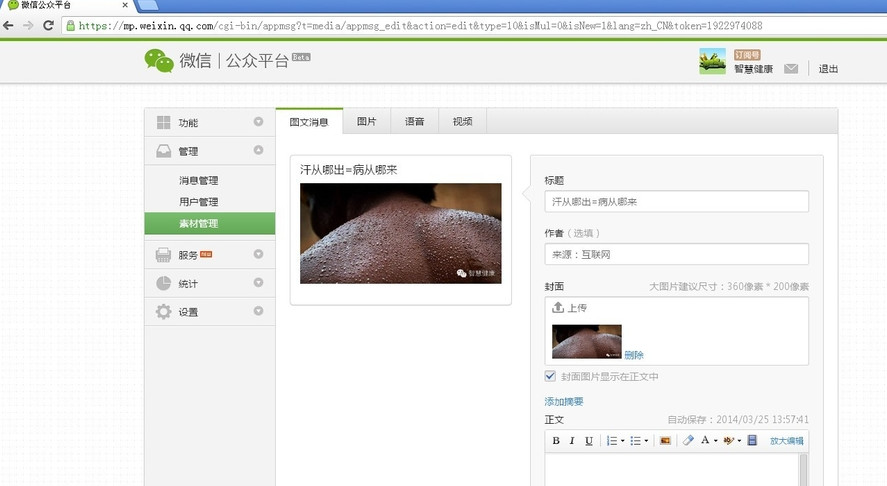Open bulleted list style dropdown arrow
The image size is (887, 486).
[x=646, y=441]
